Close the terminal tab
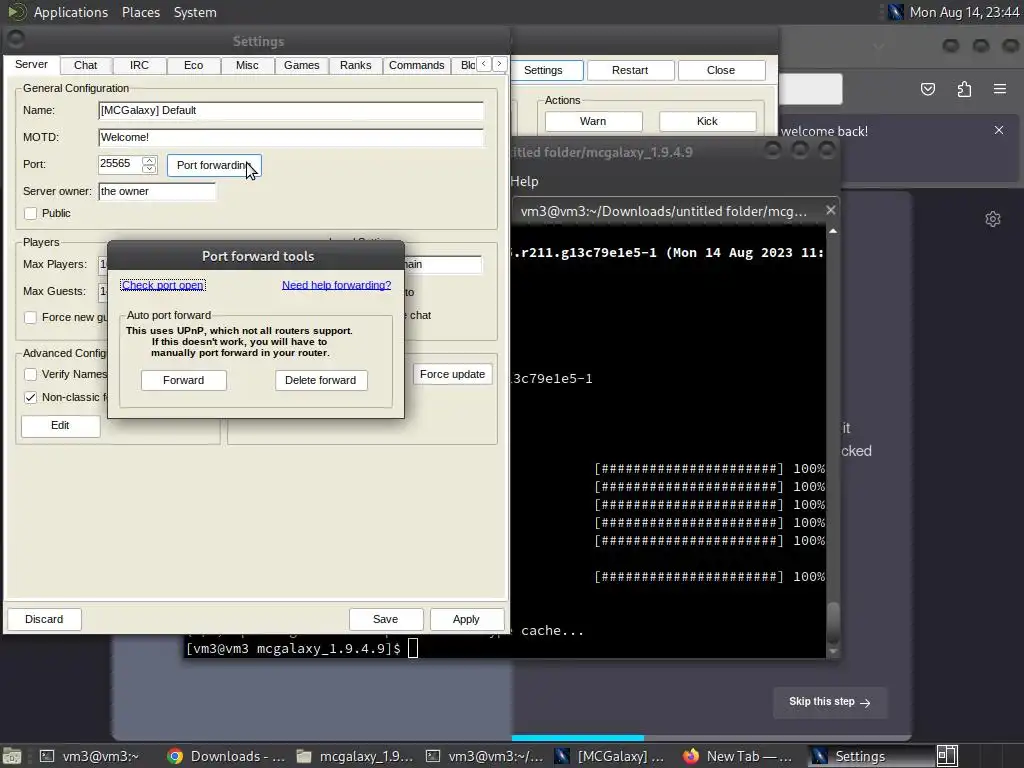This screenshot has height=768, width=1024. tap(830, 210)
